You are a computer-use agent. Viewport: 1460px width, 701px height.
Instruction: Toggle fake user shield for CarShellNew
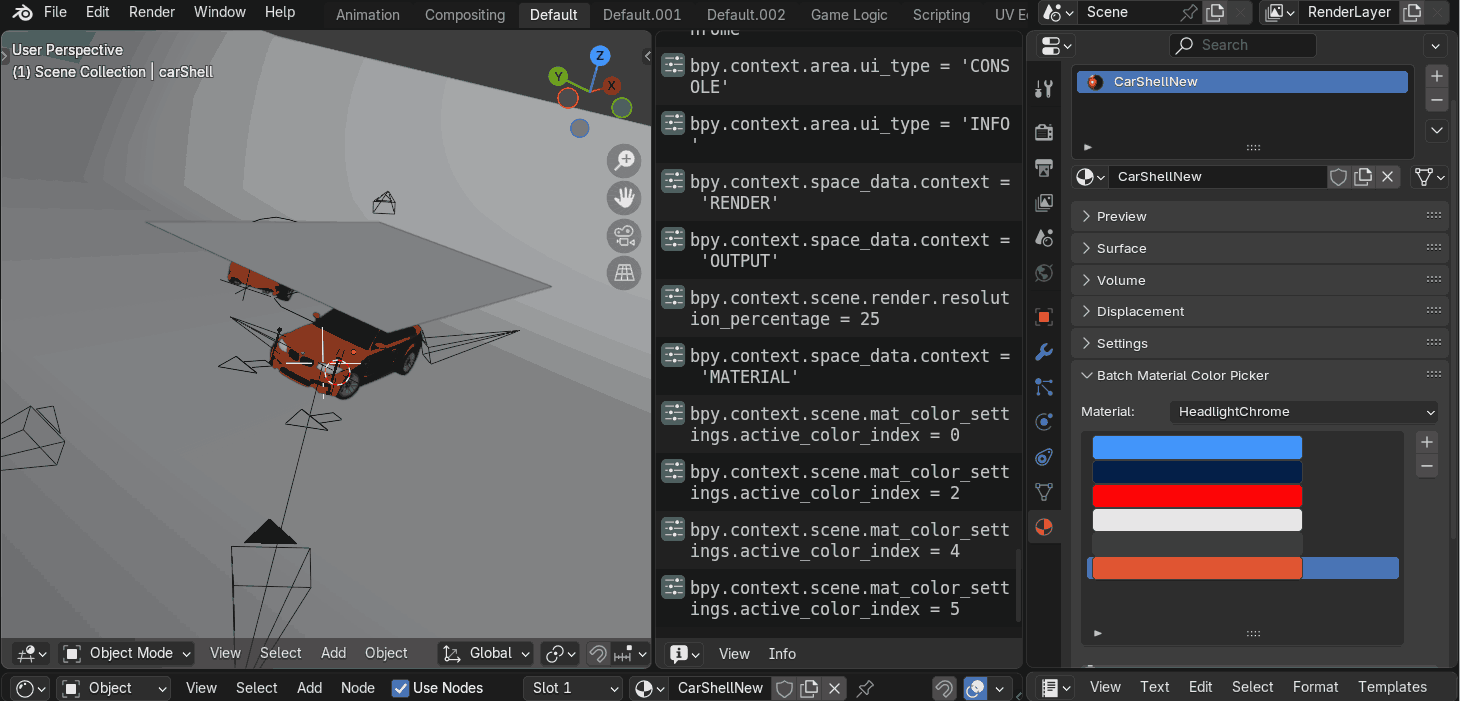[1338, 177]
